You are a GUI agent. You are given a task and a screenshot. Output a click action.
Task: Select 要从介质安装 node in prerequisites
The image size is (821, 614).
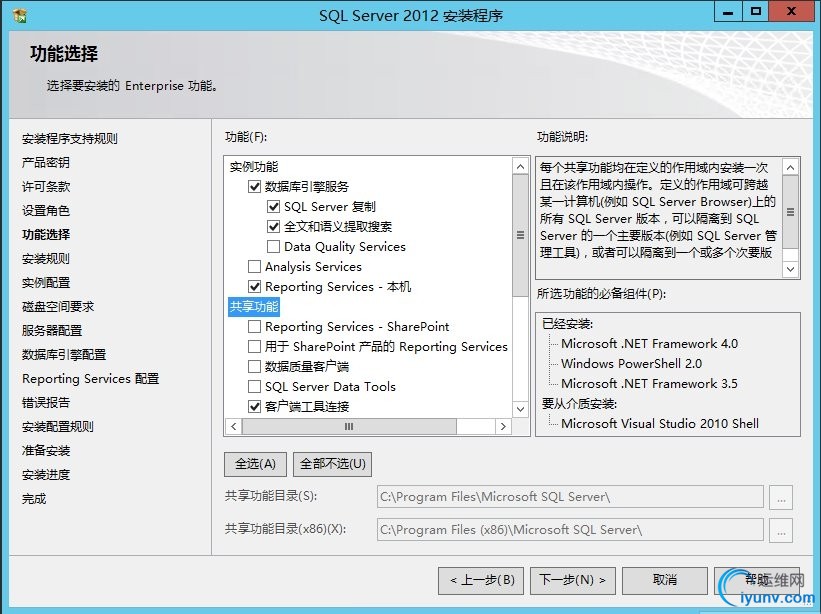pos(579,404)
